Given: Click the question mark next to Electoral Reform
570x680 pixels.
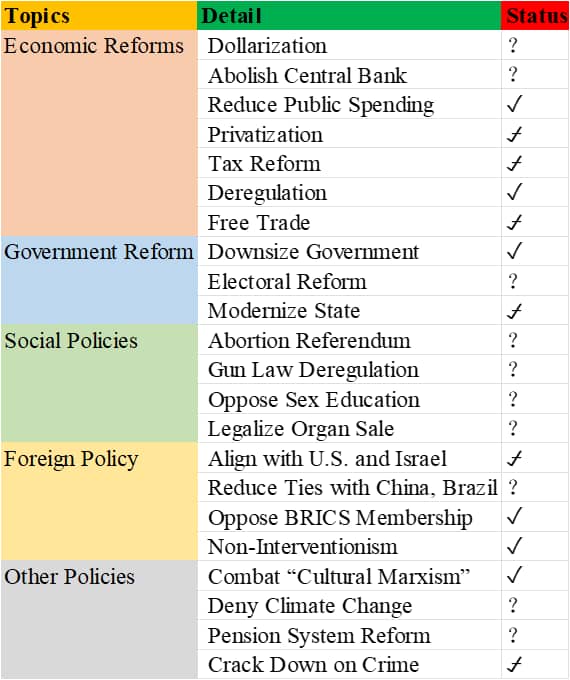Looking at the screenshot, I should pyautogui.click(x=513, y=281).
